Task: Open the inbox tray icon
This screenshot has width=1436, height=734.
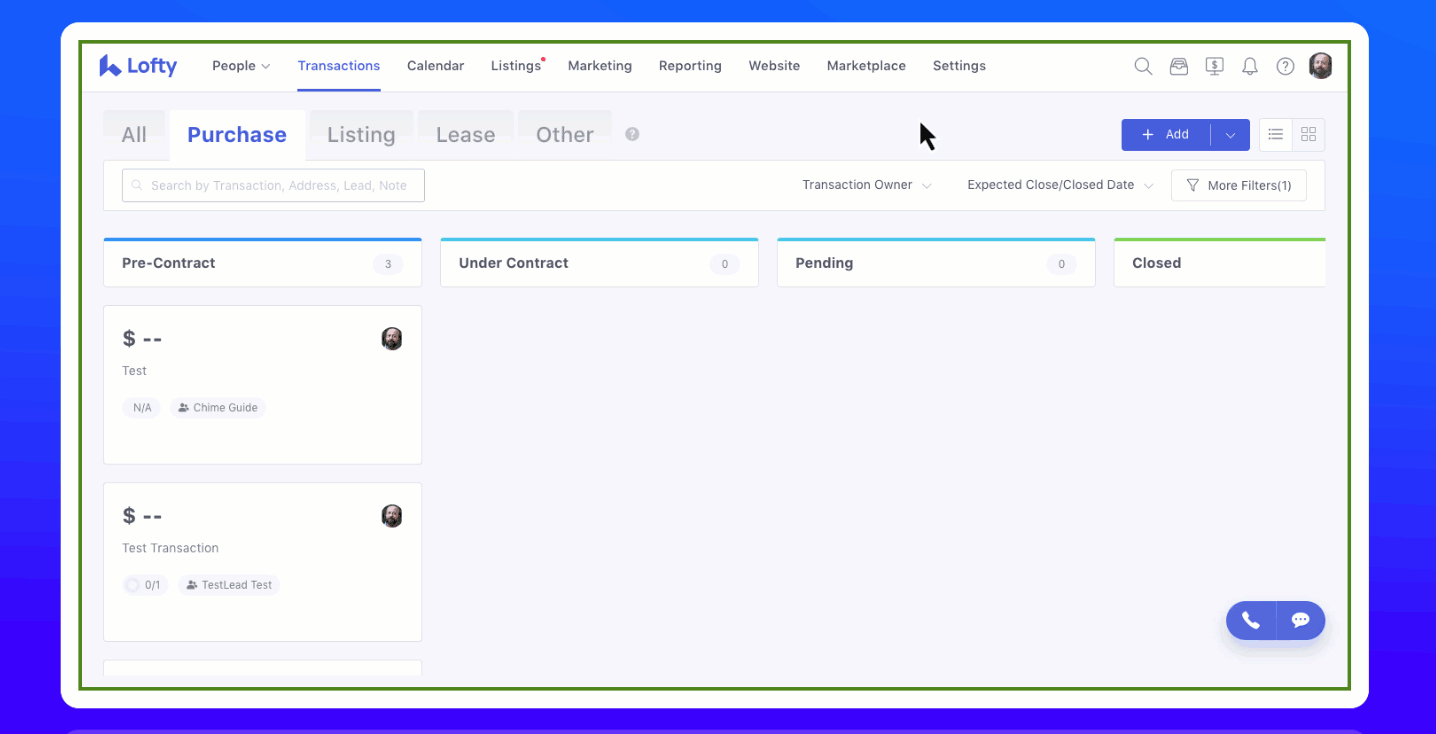Action: coord(1179,66)
